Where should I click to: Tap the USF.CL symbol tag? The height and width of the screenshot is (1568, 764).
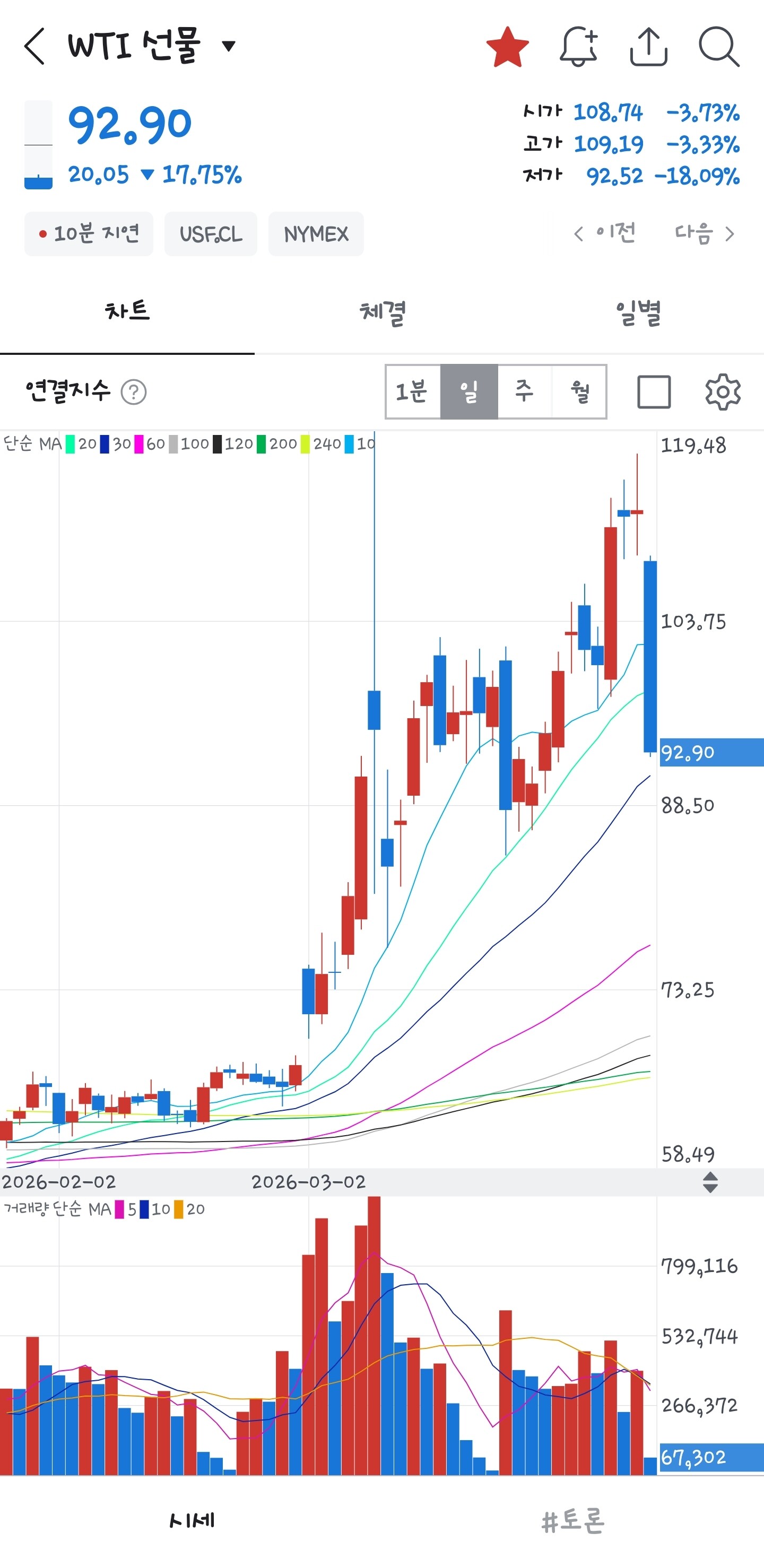(x=211, y=234)
